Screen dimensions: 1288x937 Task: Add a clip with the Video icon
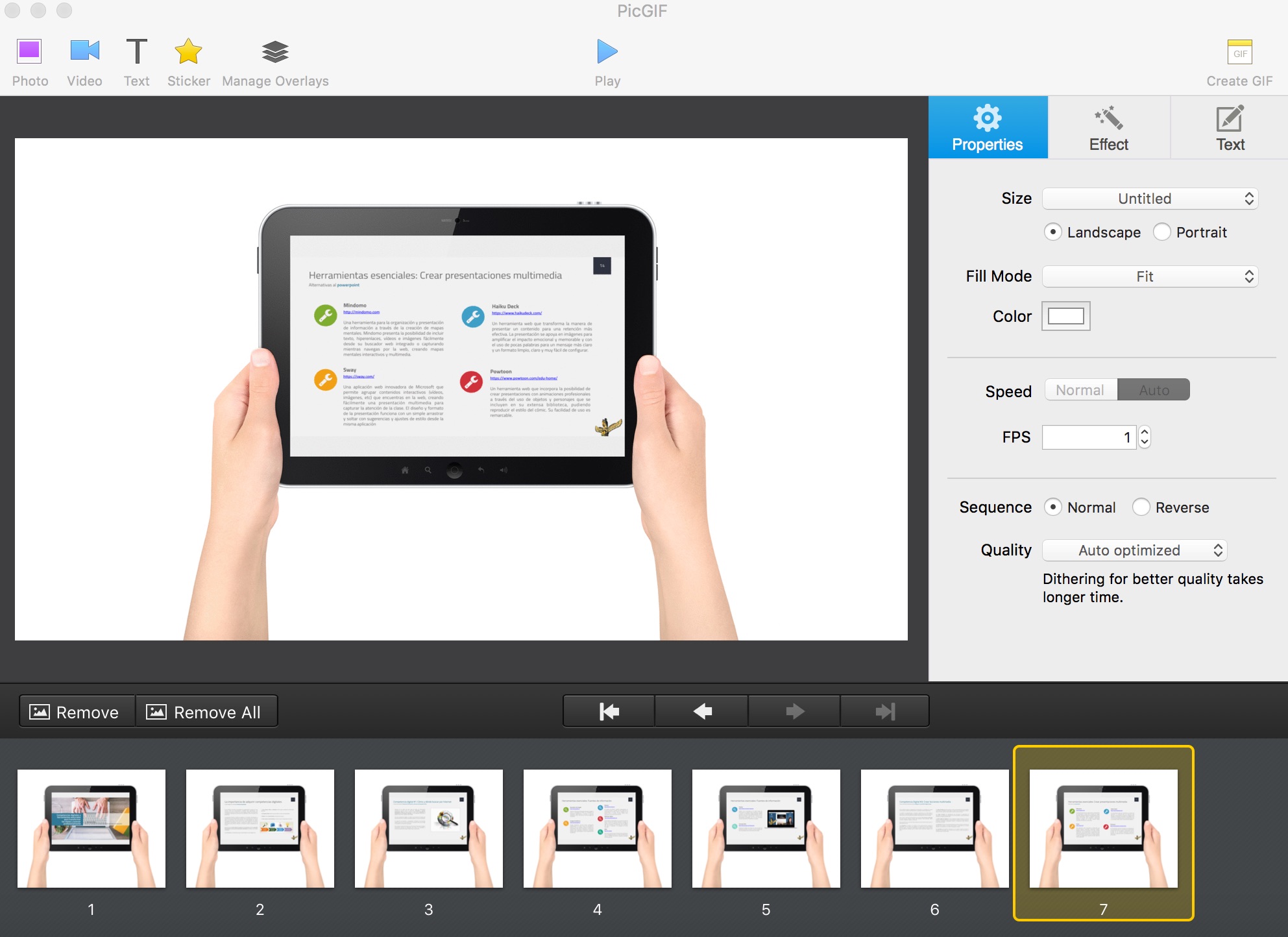pyautogui.click(x=84, y=52)
